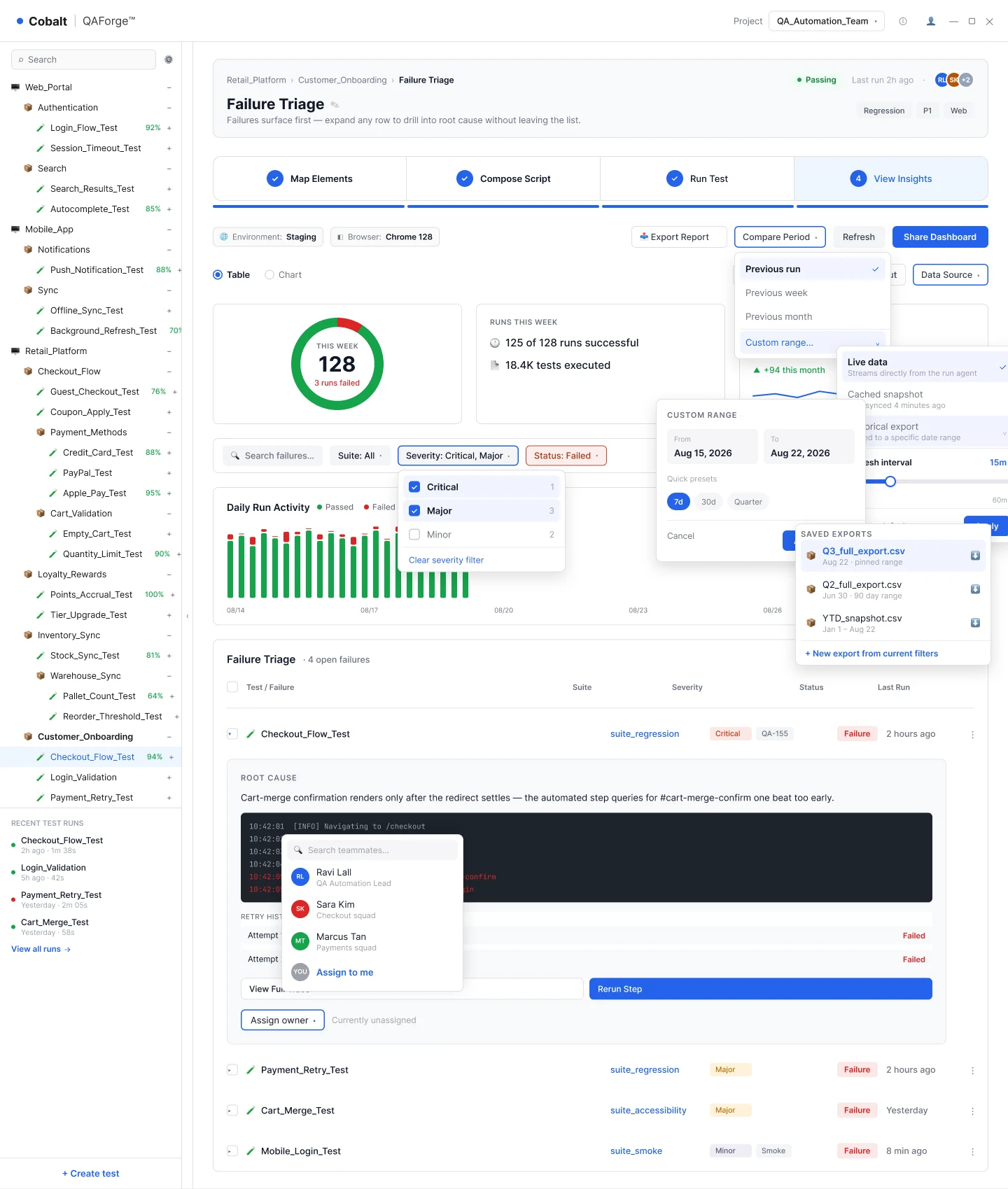1008x1189 pixels.
Task: Click the Search teammates field
Action: click(x=372, y=850)
